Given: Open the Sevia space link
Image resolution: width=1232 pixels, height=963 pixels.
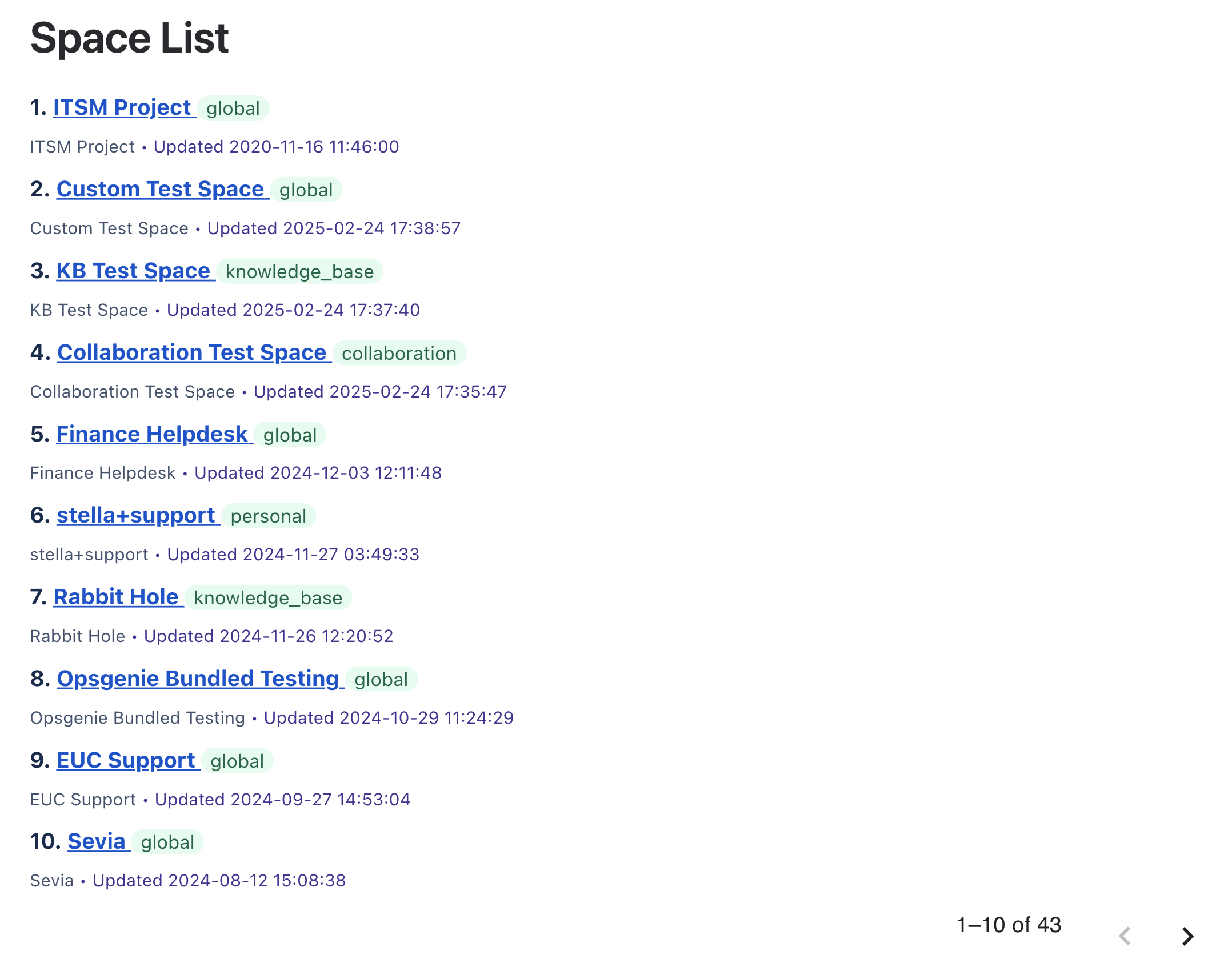Looking at the screenshot, I should 97,841.
